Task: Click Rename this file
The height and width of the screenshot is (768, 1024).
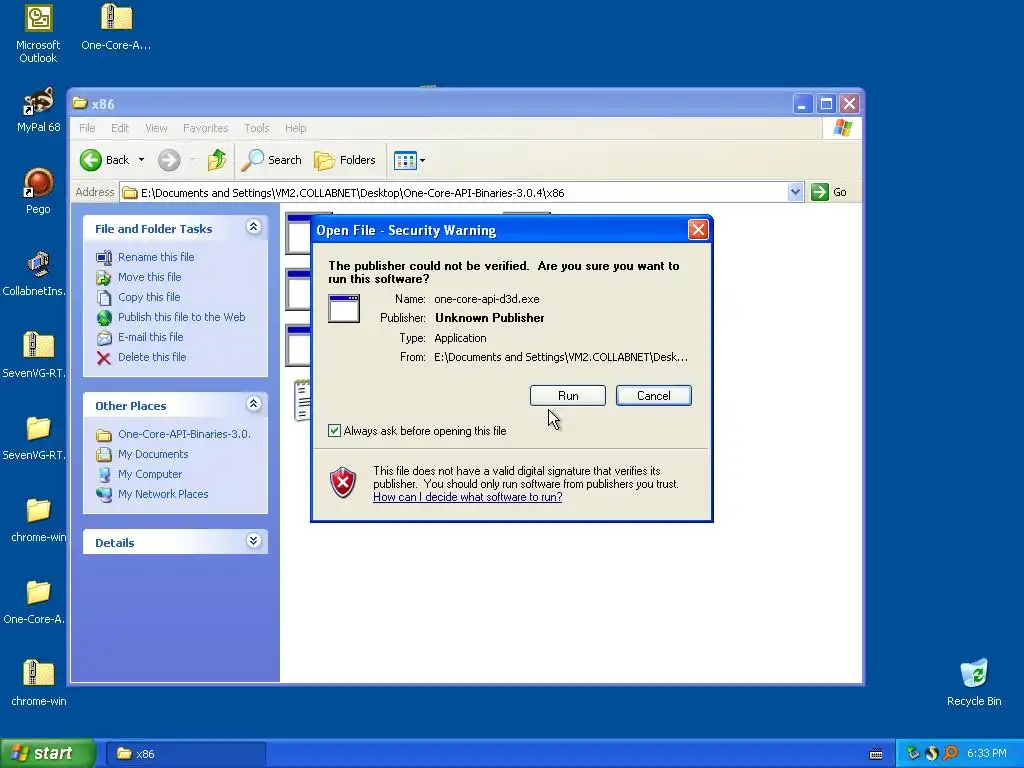Action: [156, 257]
